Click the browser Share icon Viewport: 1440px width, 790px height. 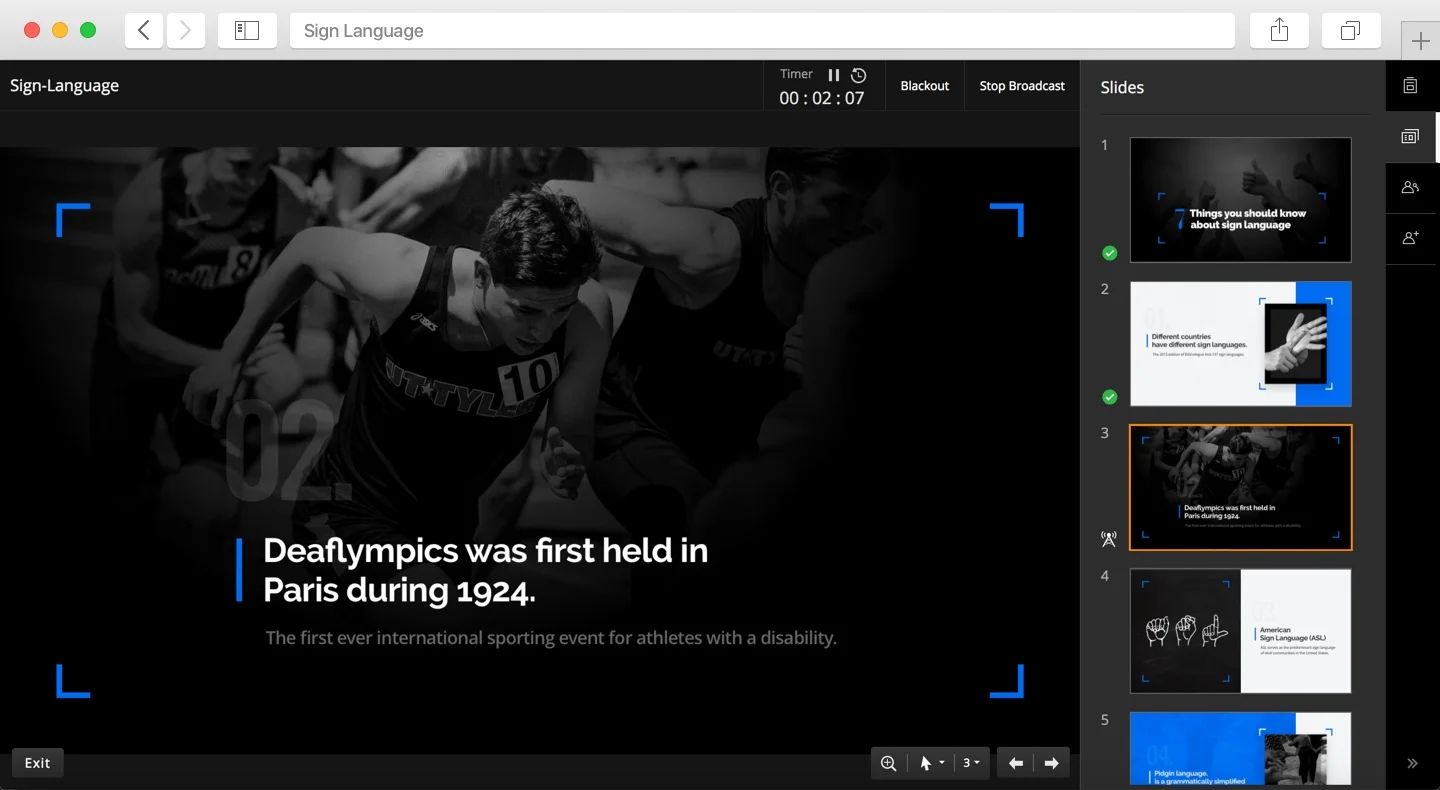1279,31
